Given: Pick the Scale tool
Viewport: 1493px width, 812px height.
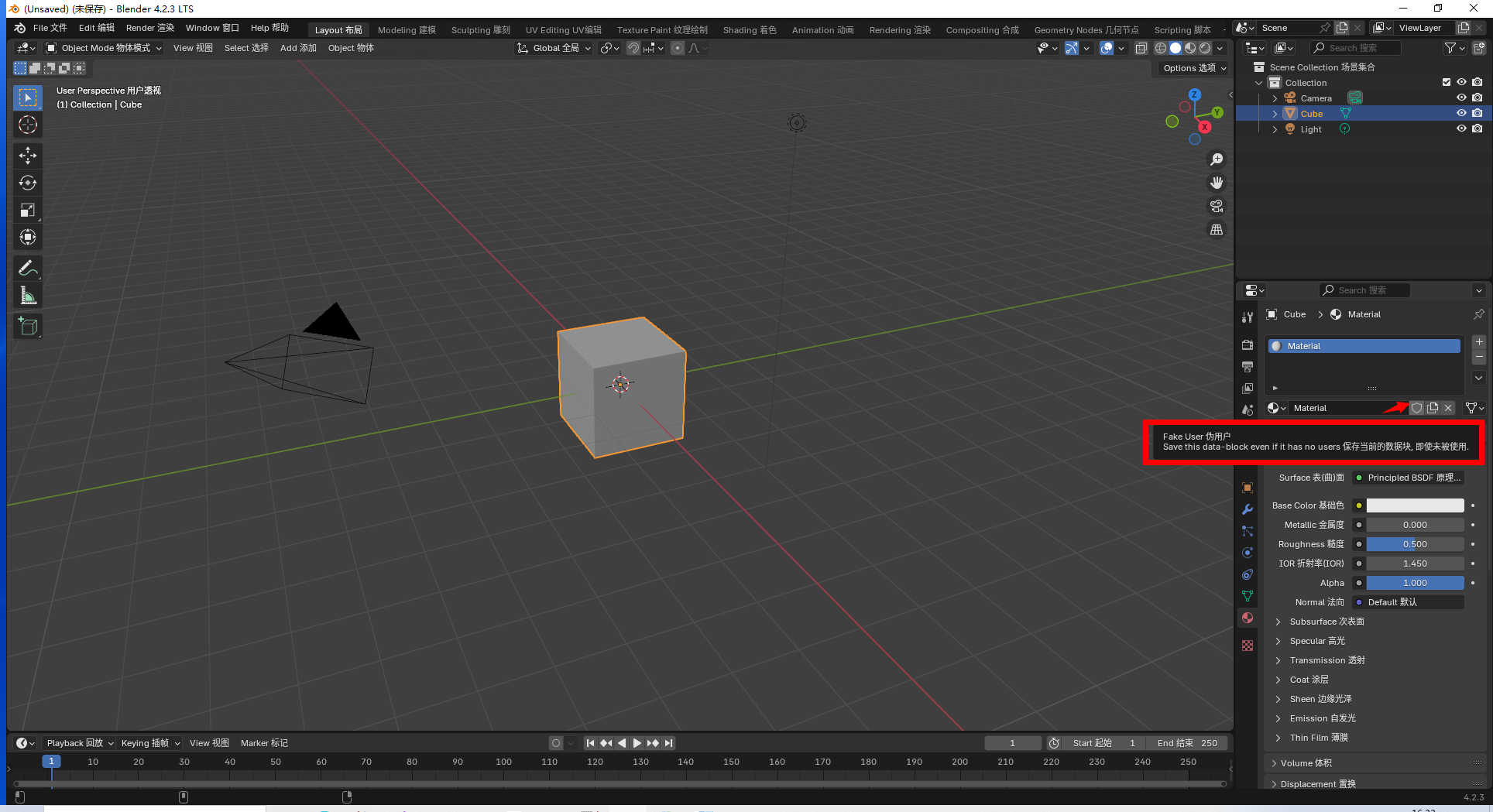Looking at the screenshot, I should [28, 210].
